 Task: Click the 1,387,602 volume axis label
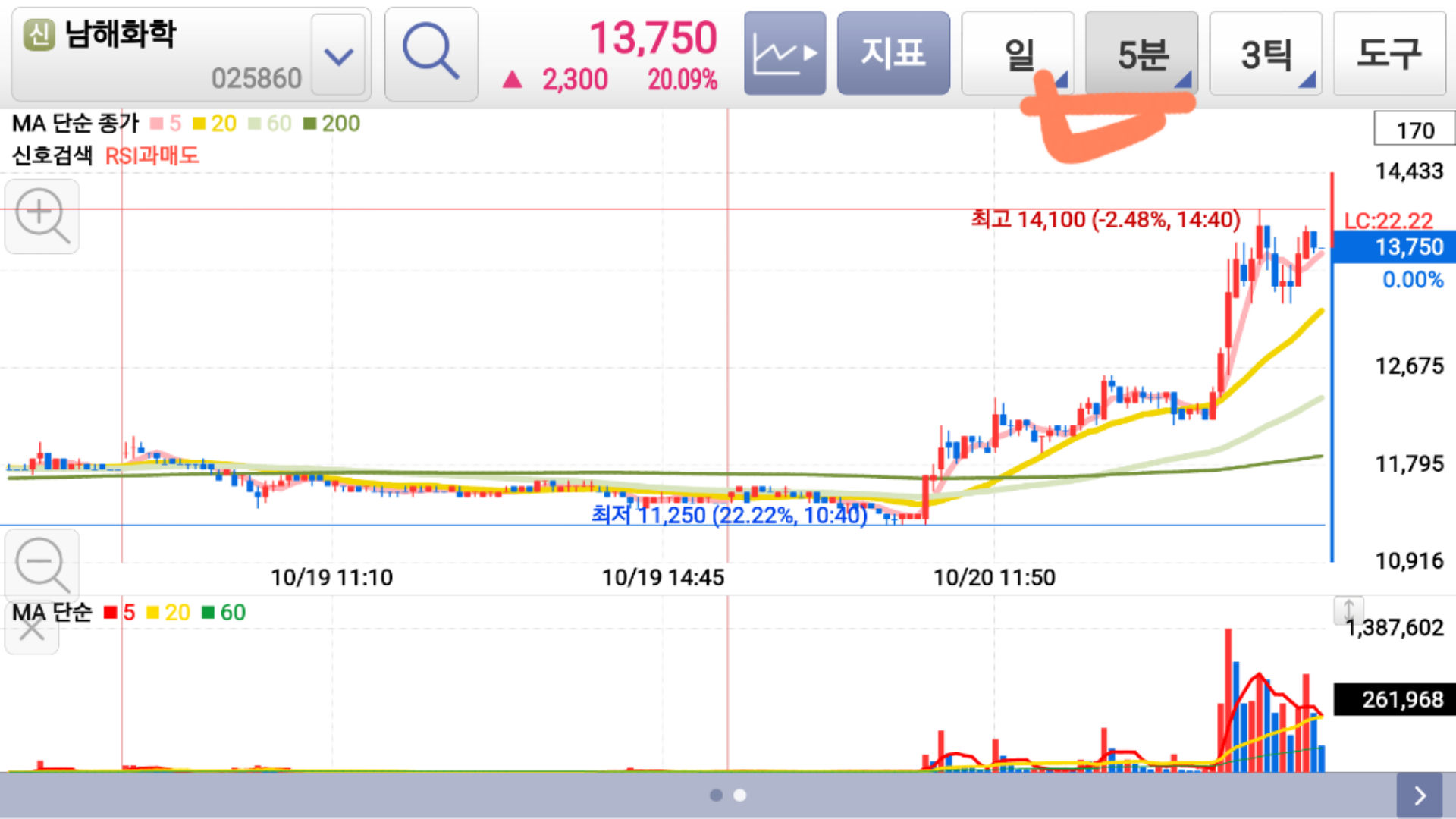[1395, 628]
